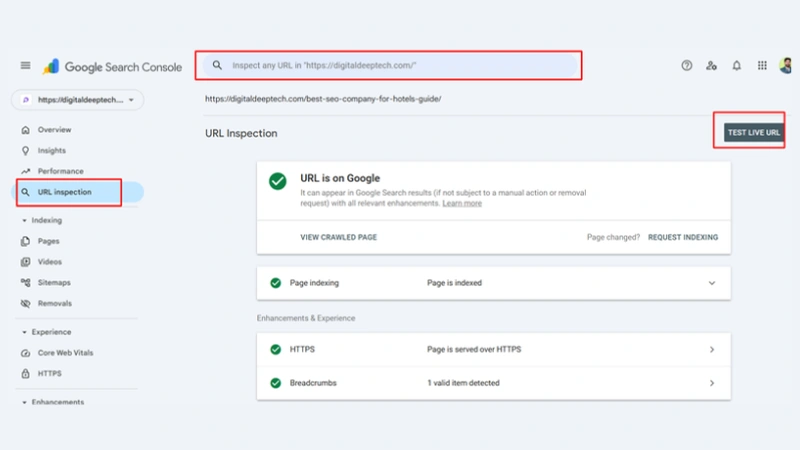Click the Inspect any URL search field
This screenshot has height=450, width=800.
point(390,65)
